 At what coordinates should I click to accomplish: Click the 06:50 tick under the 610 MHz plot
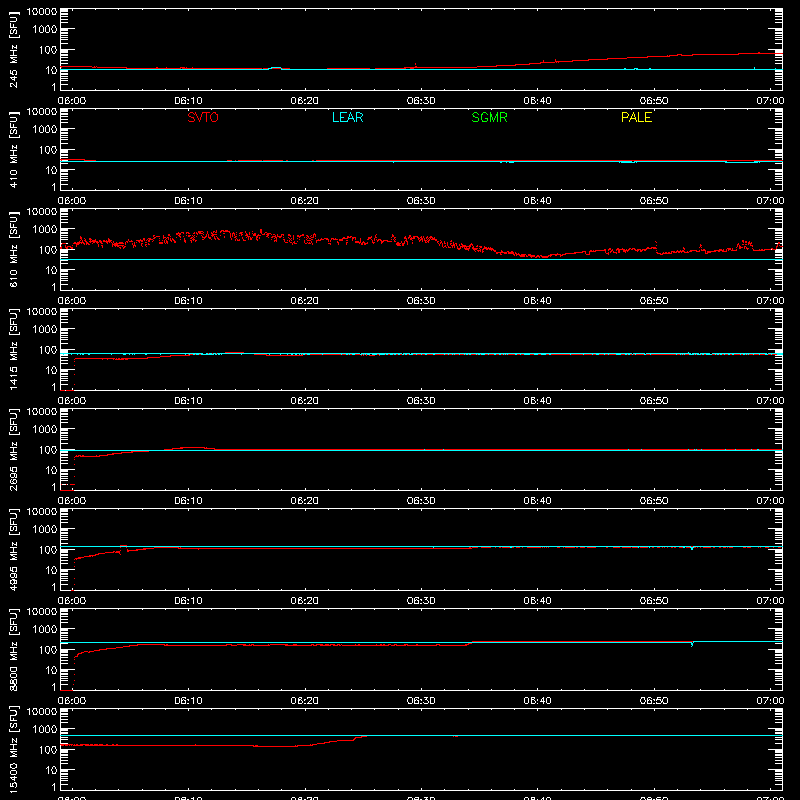[654, 301]
